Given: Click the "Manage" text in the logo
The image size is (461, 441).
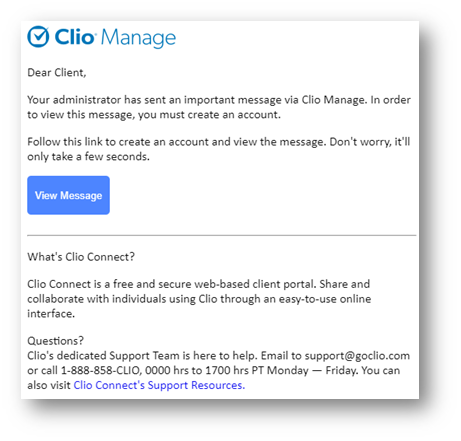Looking at the screenshot, I should 138,38.
